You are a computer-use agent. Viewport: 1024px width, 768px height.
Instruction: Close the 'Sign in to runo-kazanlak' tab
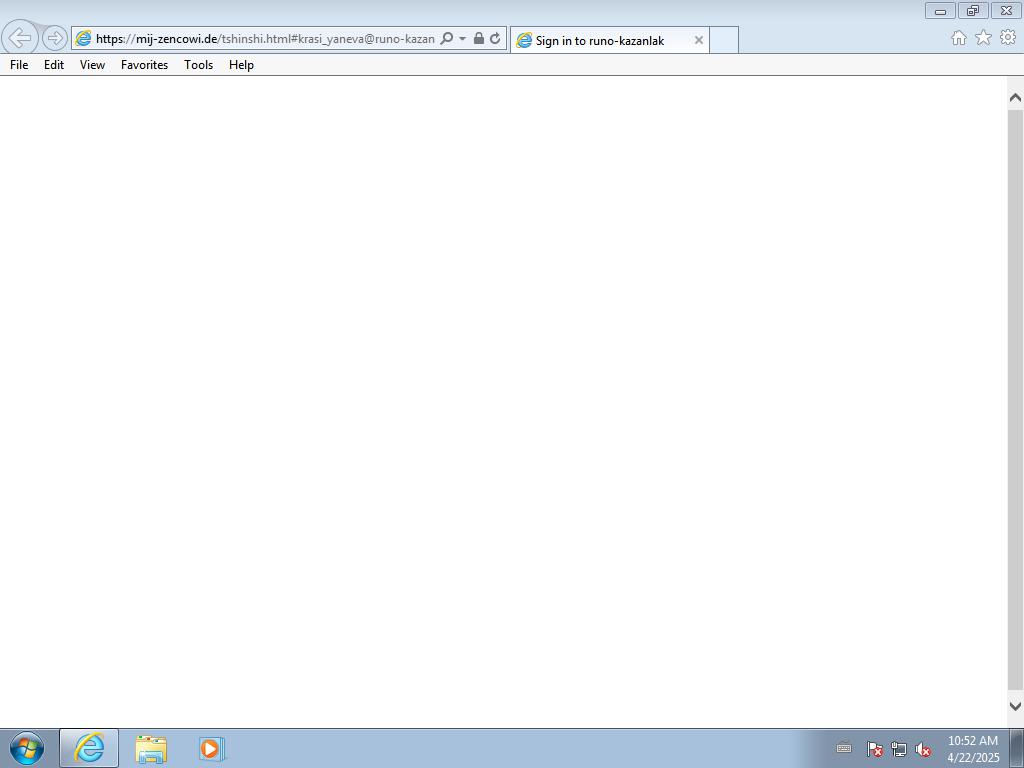[x=699, y=40]
